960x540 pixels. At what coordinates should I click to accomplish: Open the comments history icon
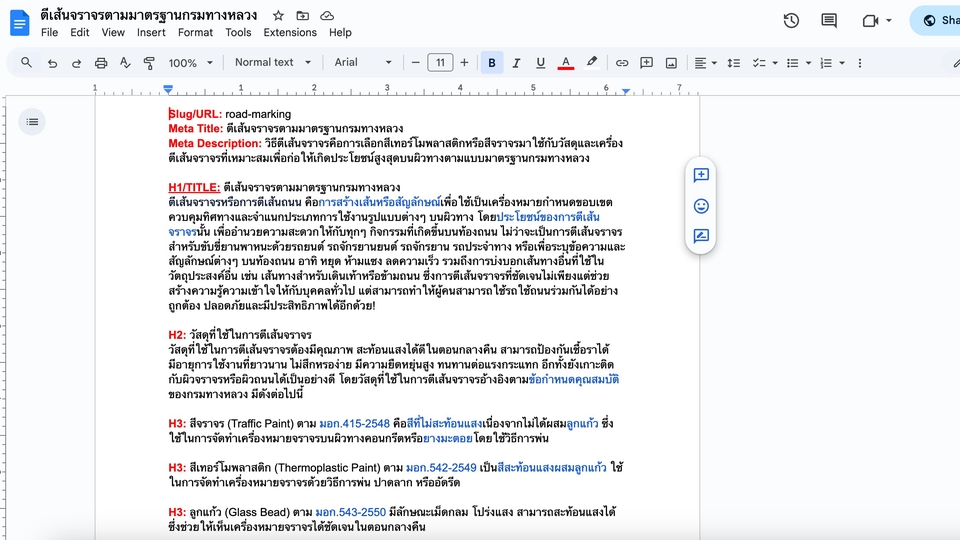click(829, 20)
